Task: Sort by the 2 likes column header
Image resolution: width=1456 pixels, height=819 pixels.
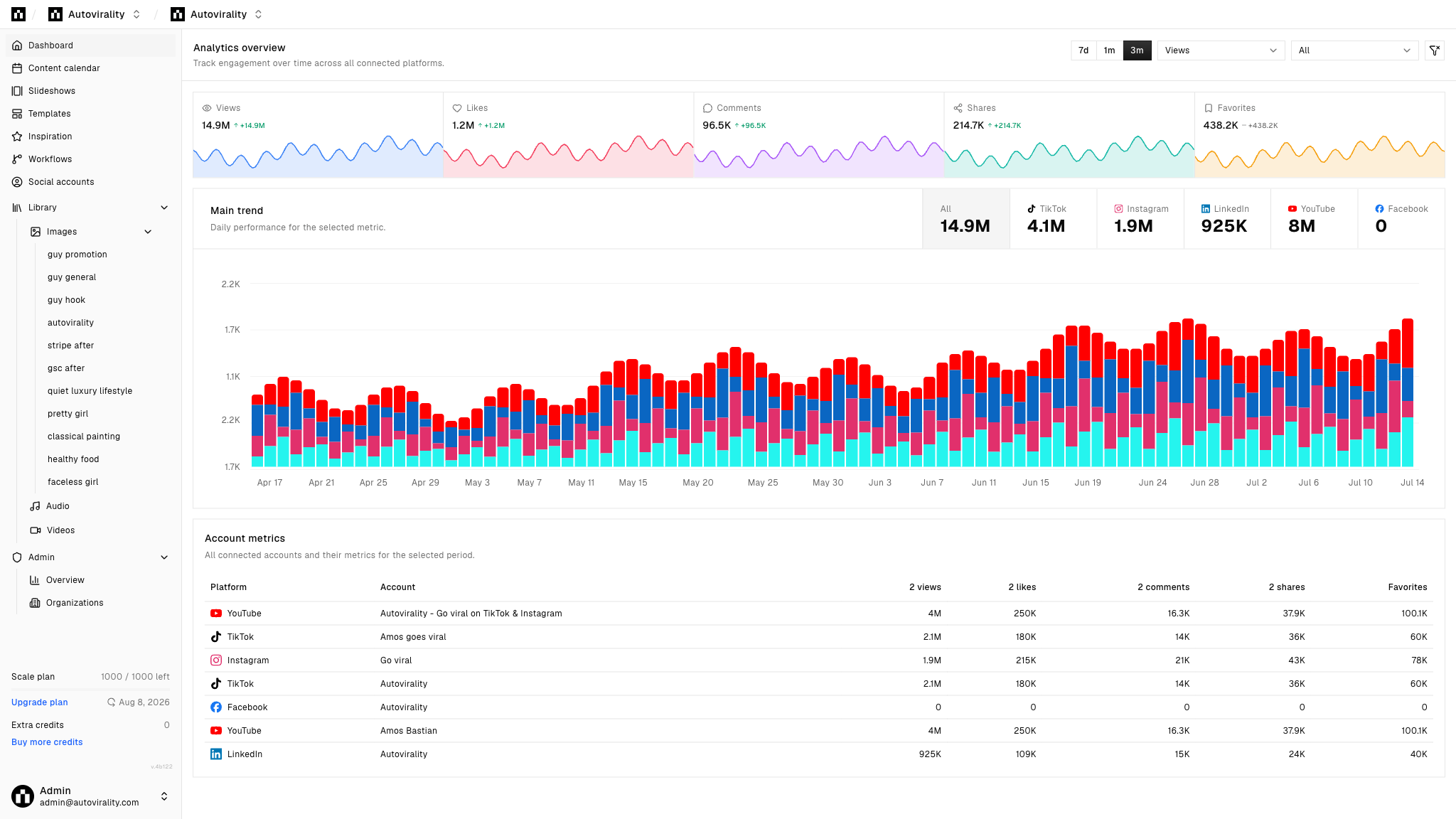Action: click(x=1022, y=587)
